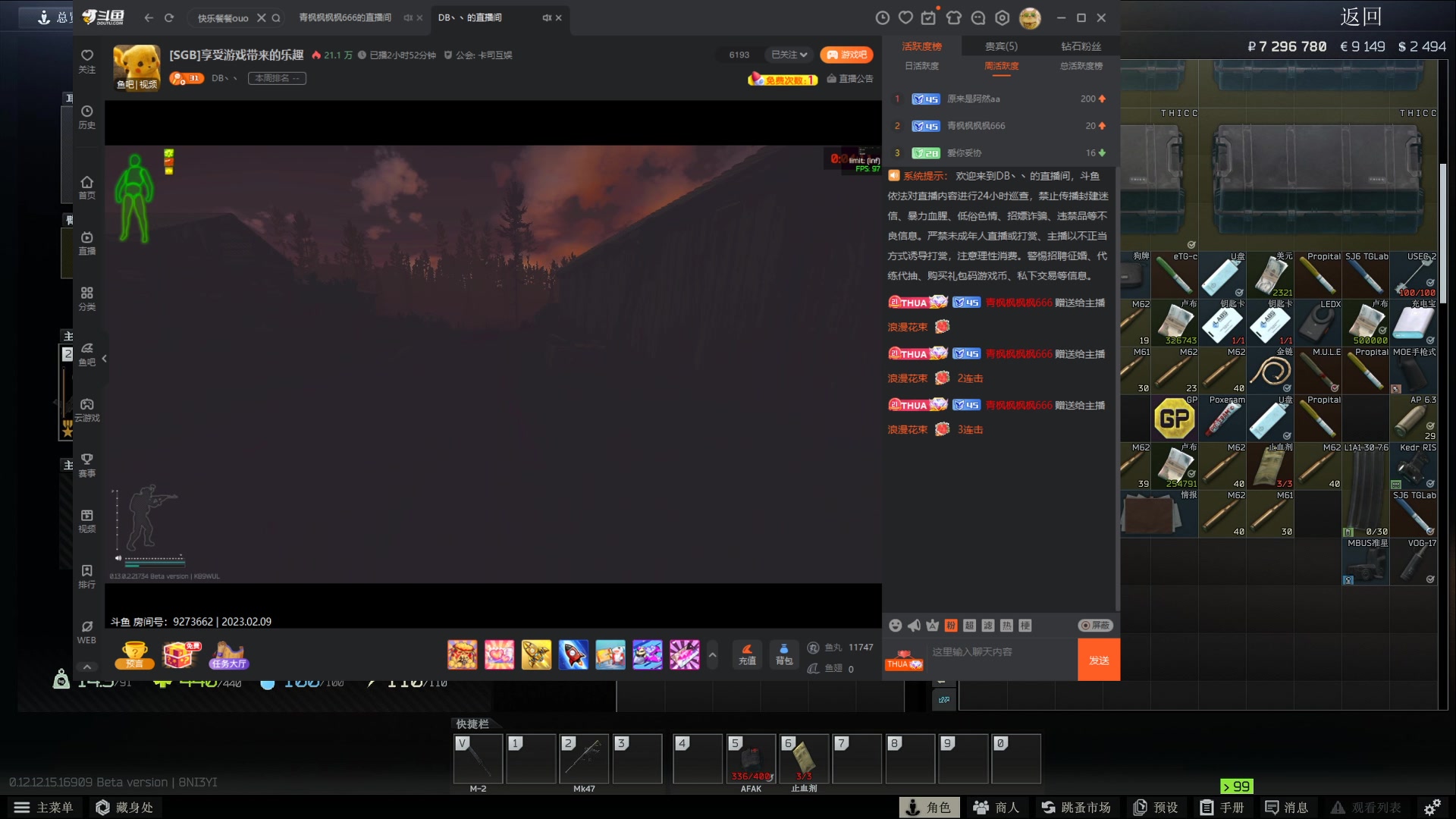
Task: Switch to 青枫枫枫枫666的直播间 tab
Action: 345,17
